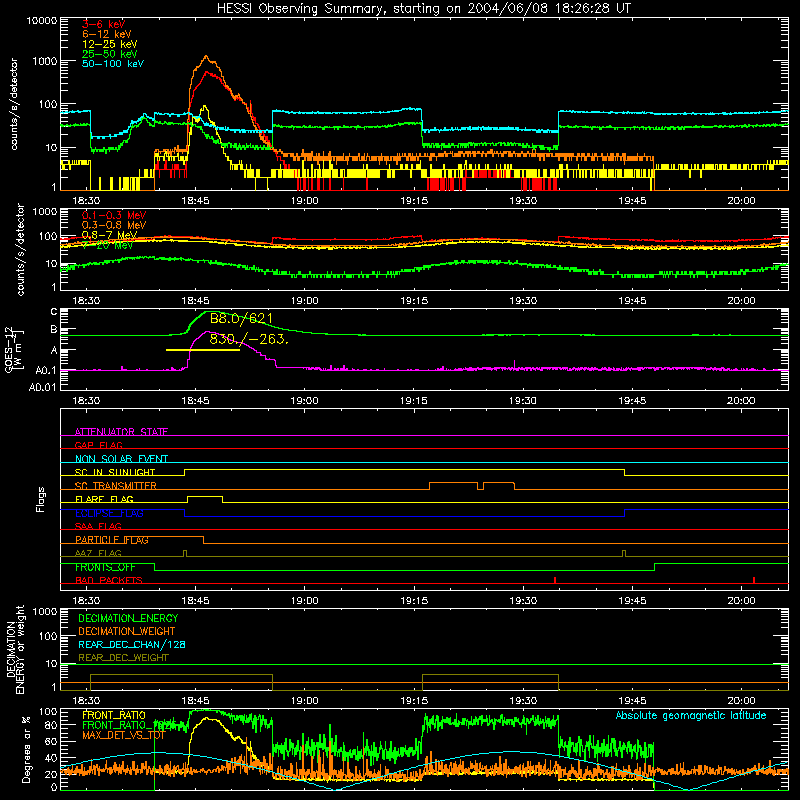Click the B8.0/621 flare annotation
The width and height of the screenshot is (800, 800).
[241, 318]
